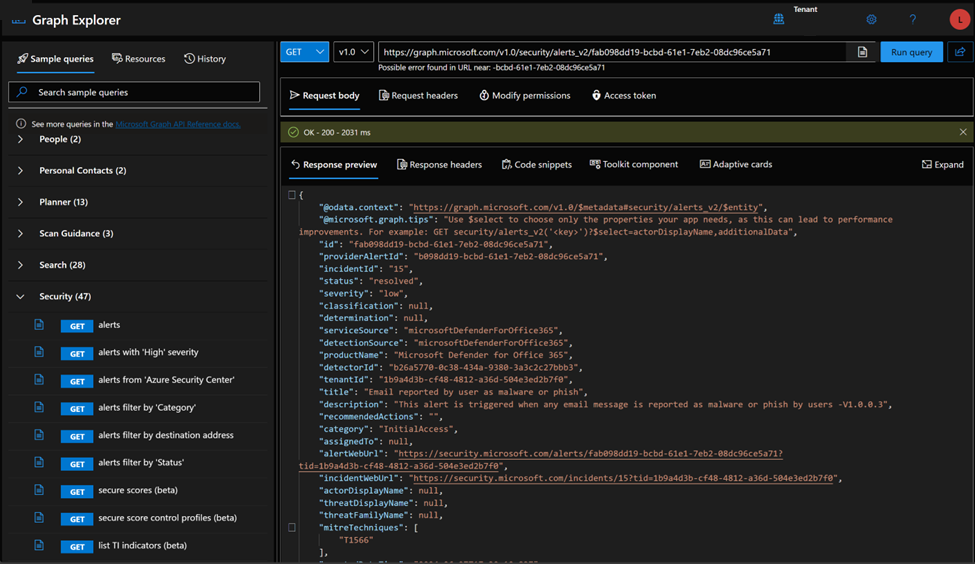The width and height of the screenshot is (975, 564).
Task: Open the v1.0 version dropdown
Action: click(354, 52)
